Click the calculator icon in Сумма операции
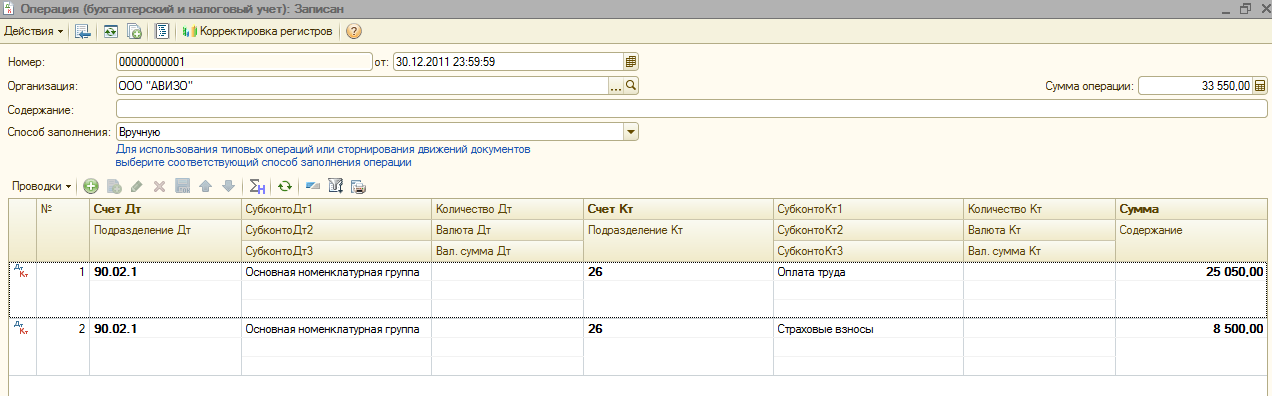This screenshot has width=1272, height=396. click(1259, 86)
